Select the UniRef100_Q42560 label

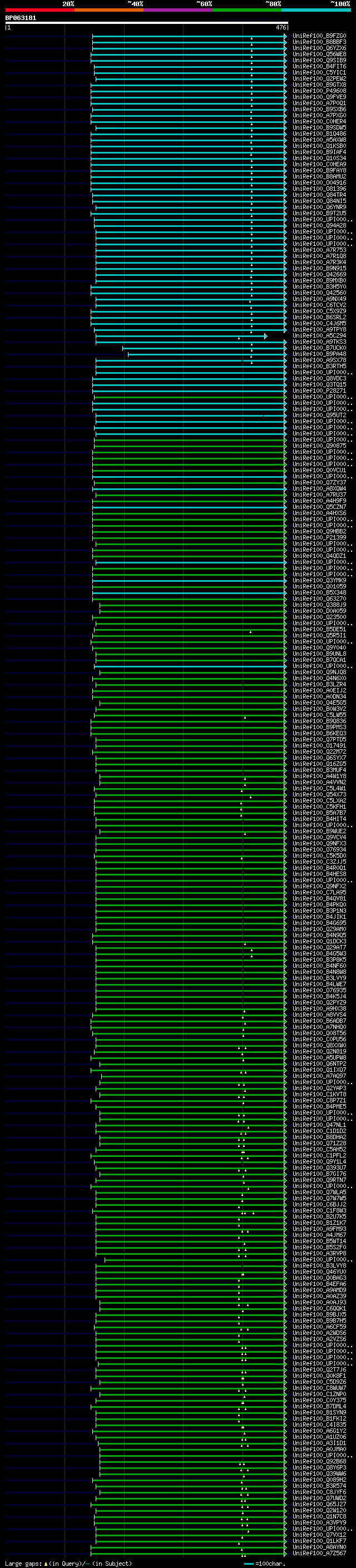[319, 293]
